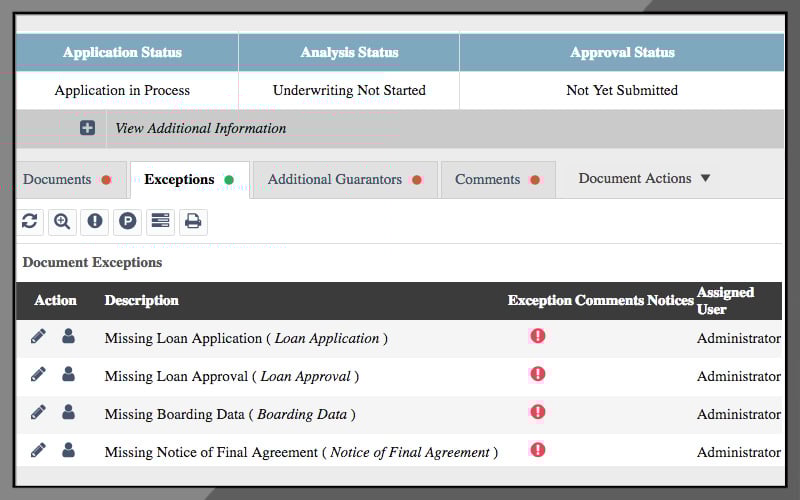800x500 pixels.
Task: Click the refresh icon in the toolbar
Action: (x=30, y=221)
